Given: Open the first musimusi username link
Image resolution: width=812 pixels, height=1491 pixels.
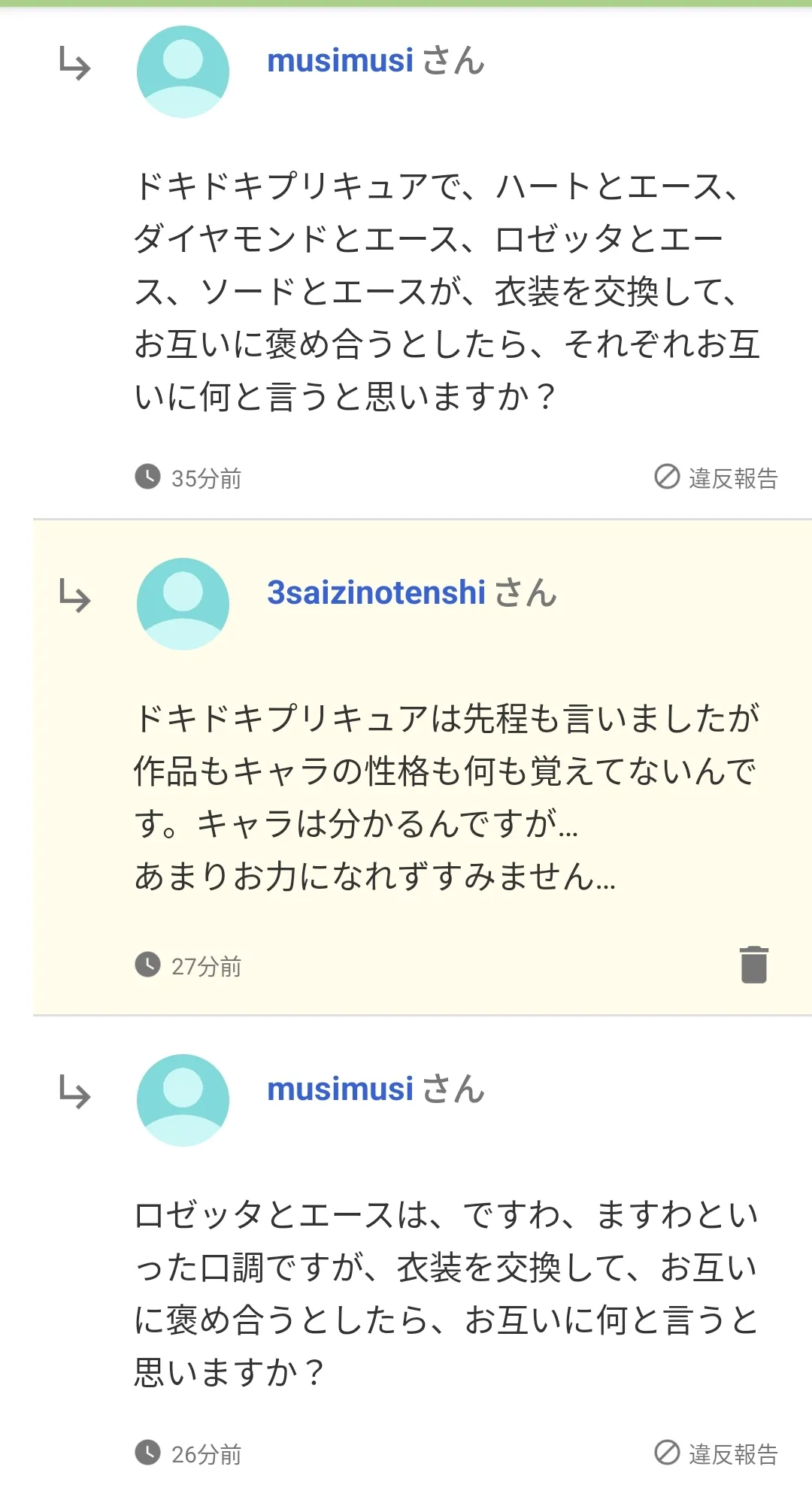Looking at the screenshot, I should tap(340, 61).
